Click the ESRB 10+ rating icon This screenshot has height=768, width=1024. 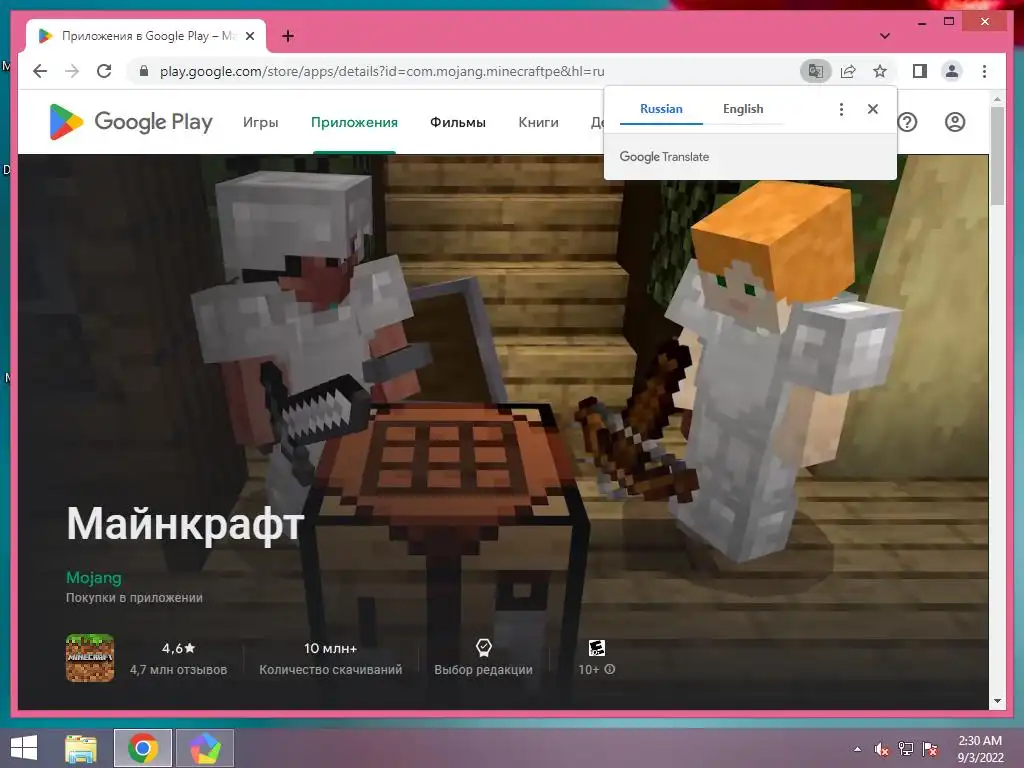pos(597,648)
